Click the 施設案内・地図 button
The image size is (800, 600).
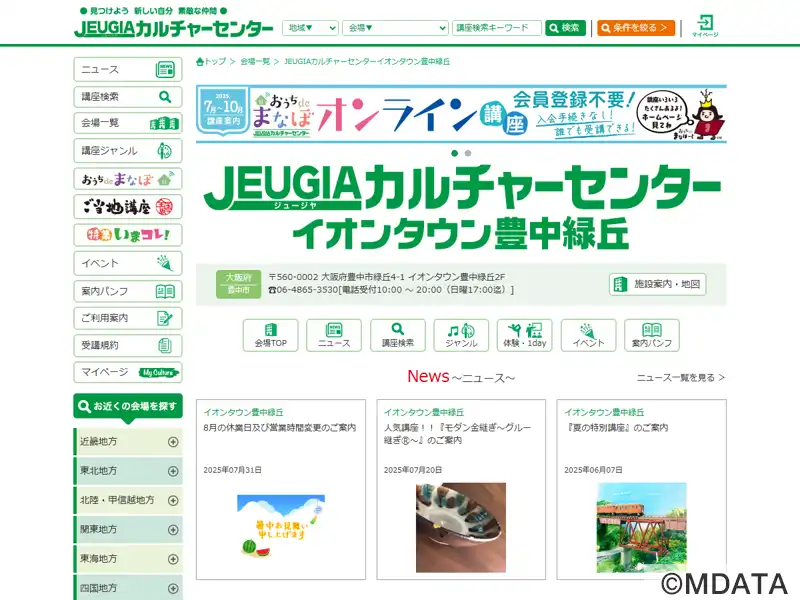[658, 284]
